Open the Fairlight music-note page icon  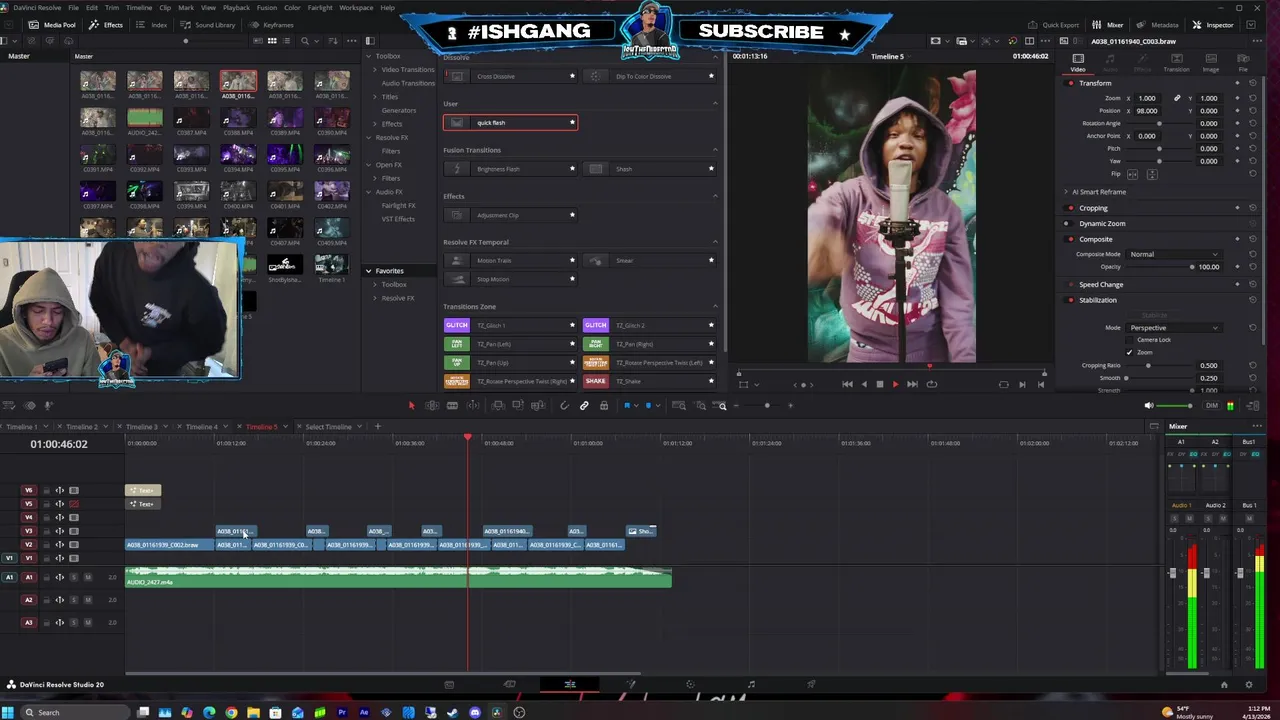751,684
